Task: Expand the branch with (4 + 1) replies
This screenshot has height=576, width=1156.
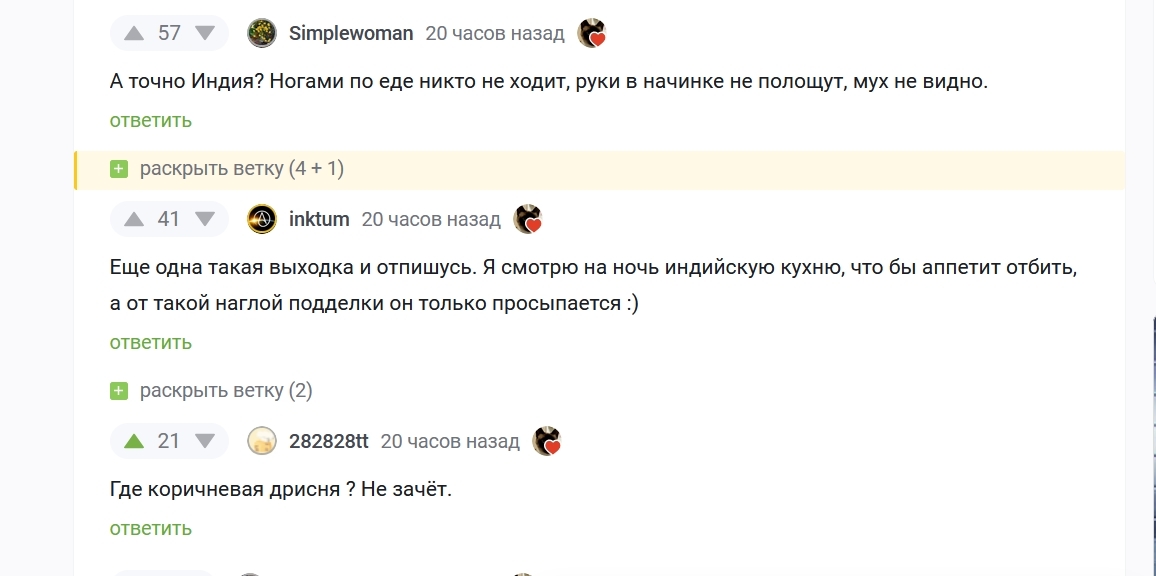Action: 241,169
